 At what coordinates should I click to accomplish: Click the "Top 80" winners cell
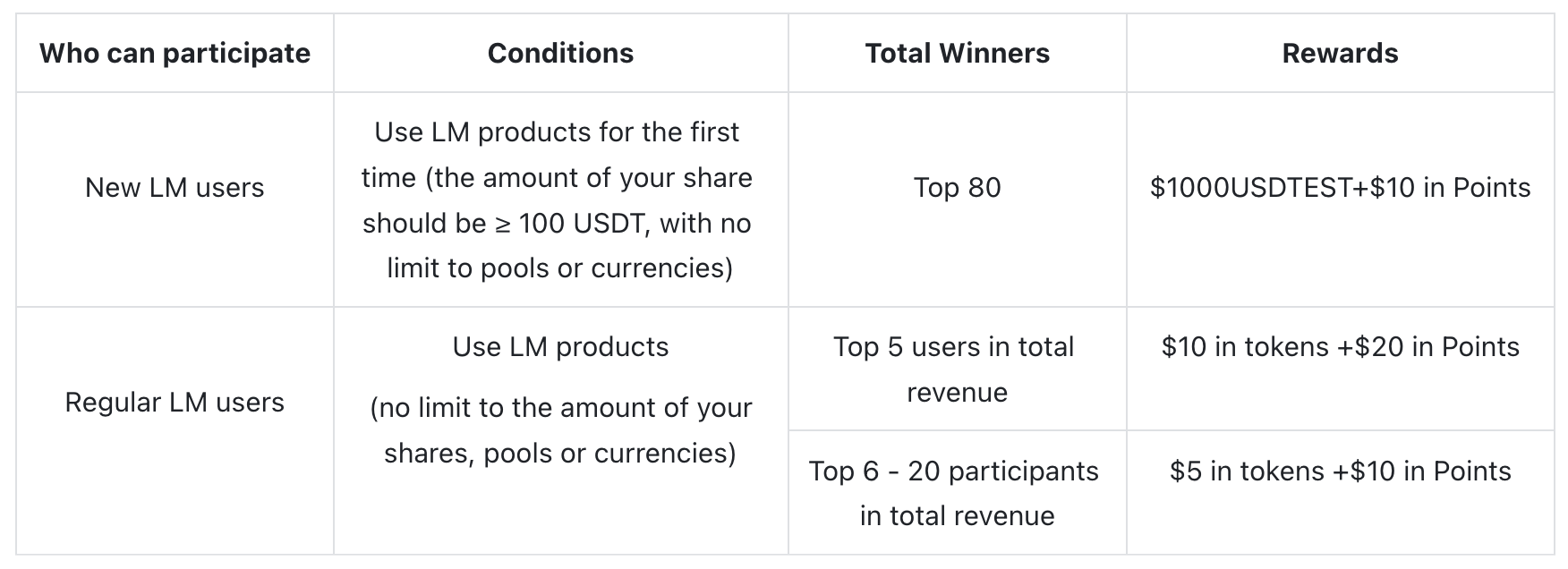[957, 188]
